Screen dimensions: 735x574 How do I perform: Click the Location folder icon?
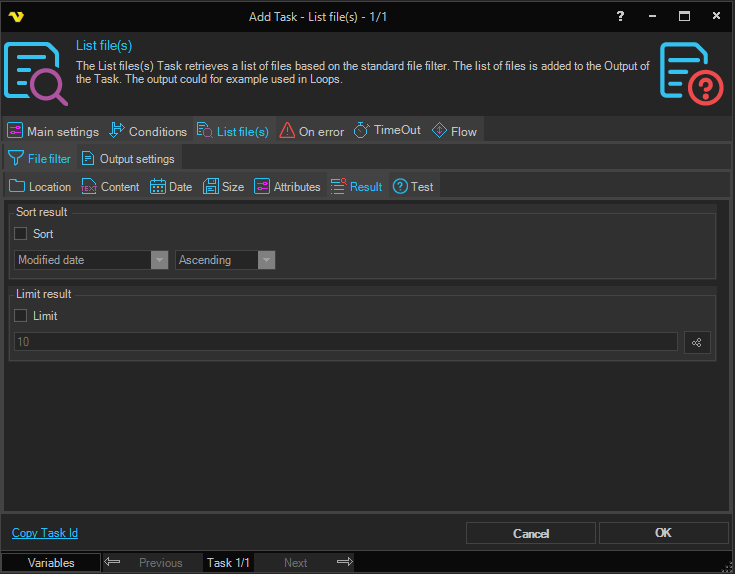[17, 186]
